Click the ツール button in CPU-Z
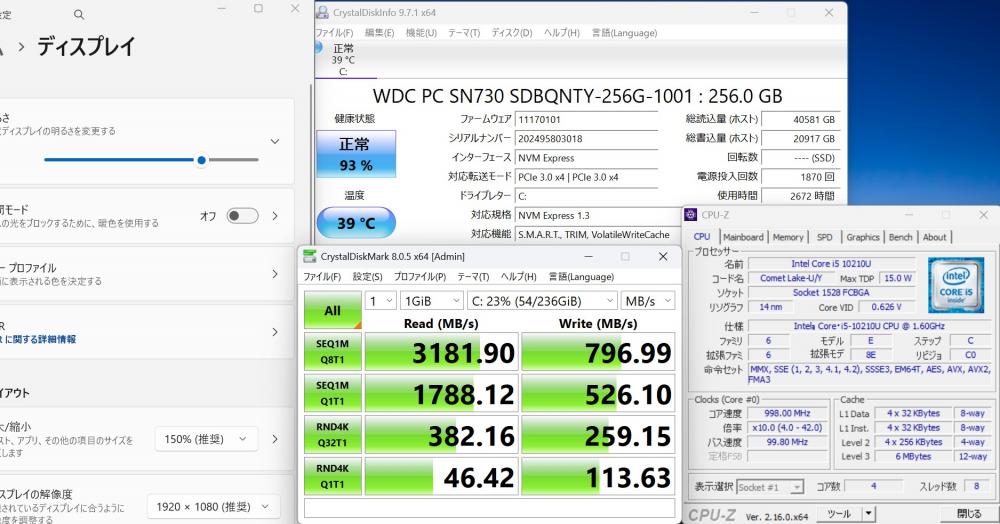The image size is (1000, 524). tap(839, 513)
